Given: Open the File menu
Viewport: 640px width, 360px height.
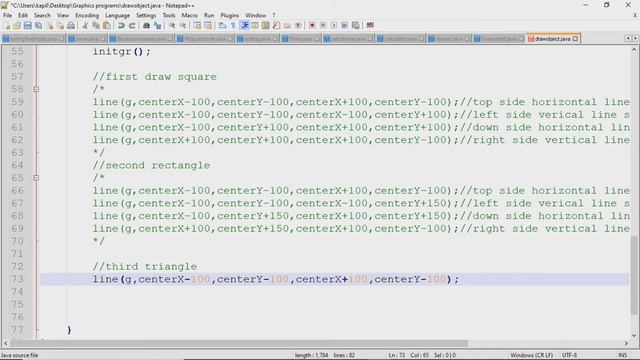Looking at the screenshot, I should tap(7, 16).
